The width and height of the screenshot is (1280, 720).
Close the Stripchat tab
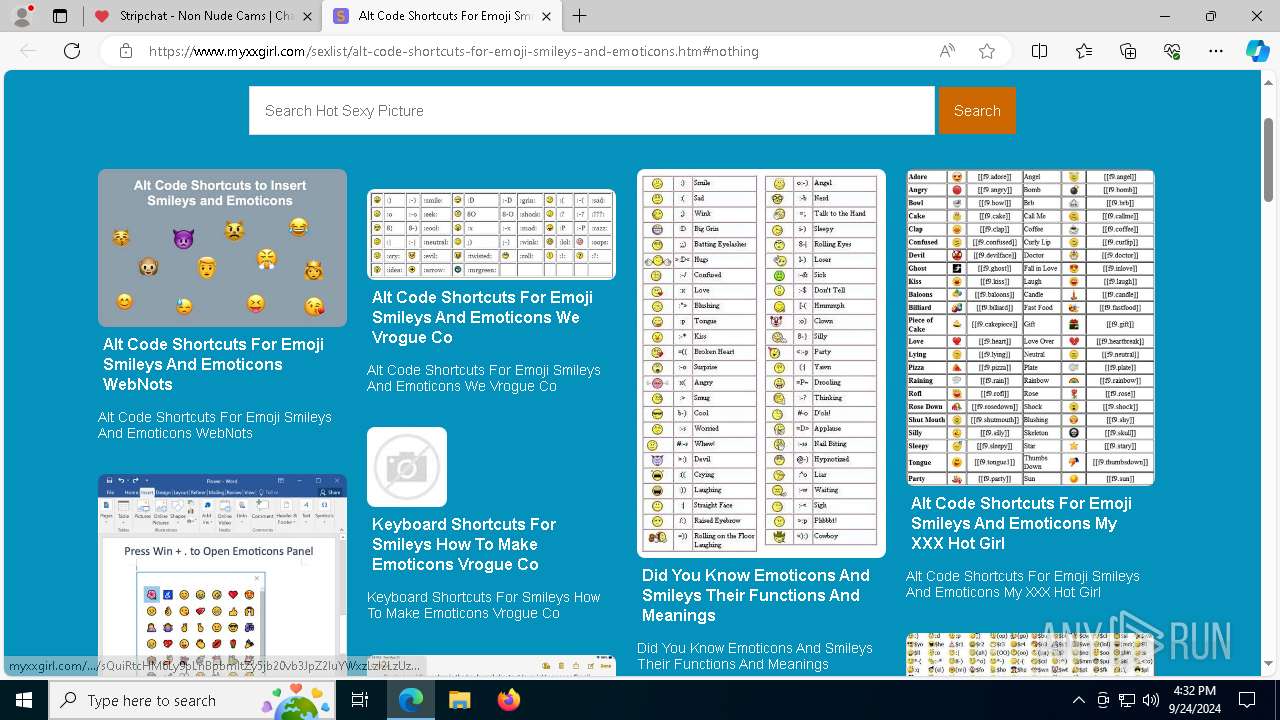click(307, 16)
